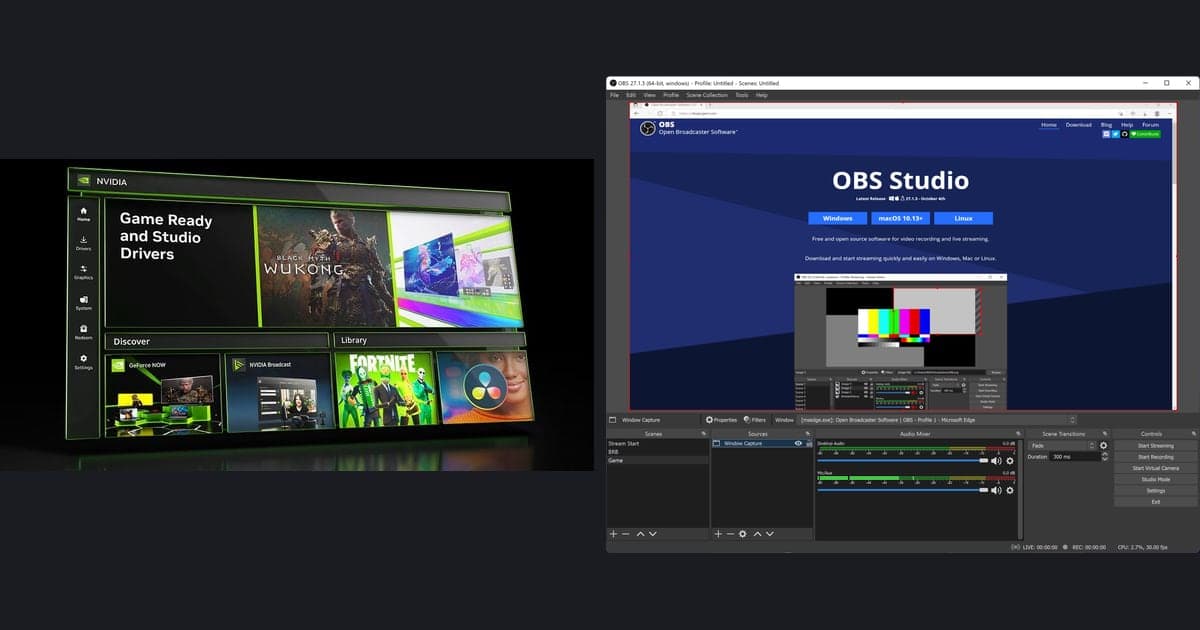Toggle Window Capture visibility eye icon

click(x=798, y=443)
